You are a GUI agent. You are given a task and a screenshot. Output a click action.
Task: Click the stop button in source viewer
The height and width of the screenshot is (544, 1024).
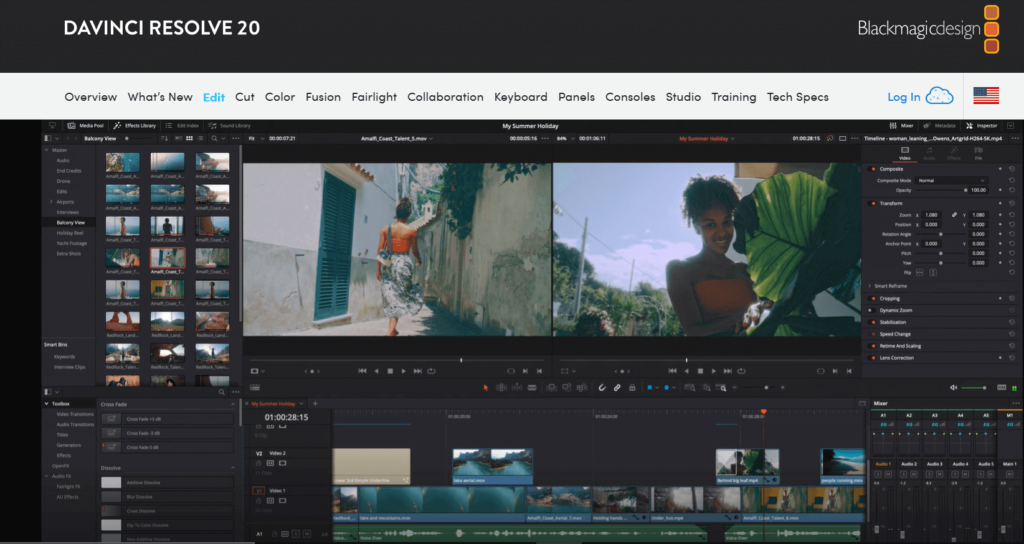coord(390,371)
